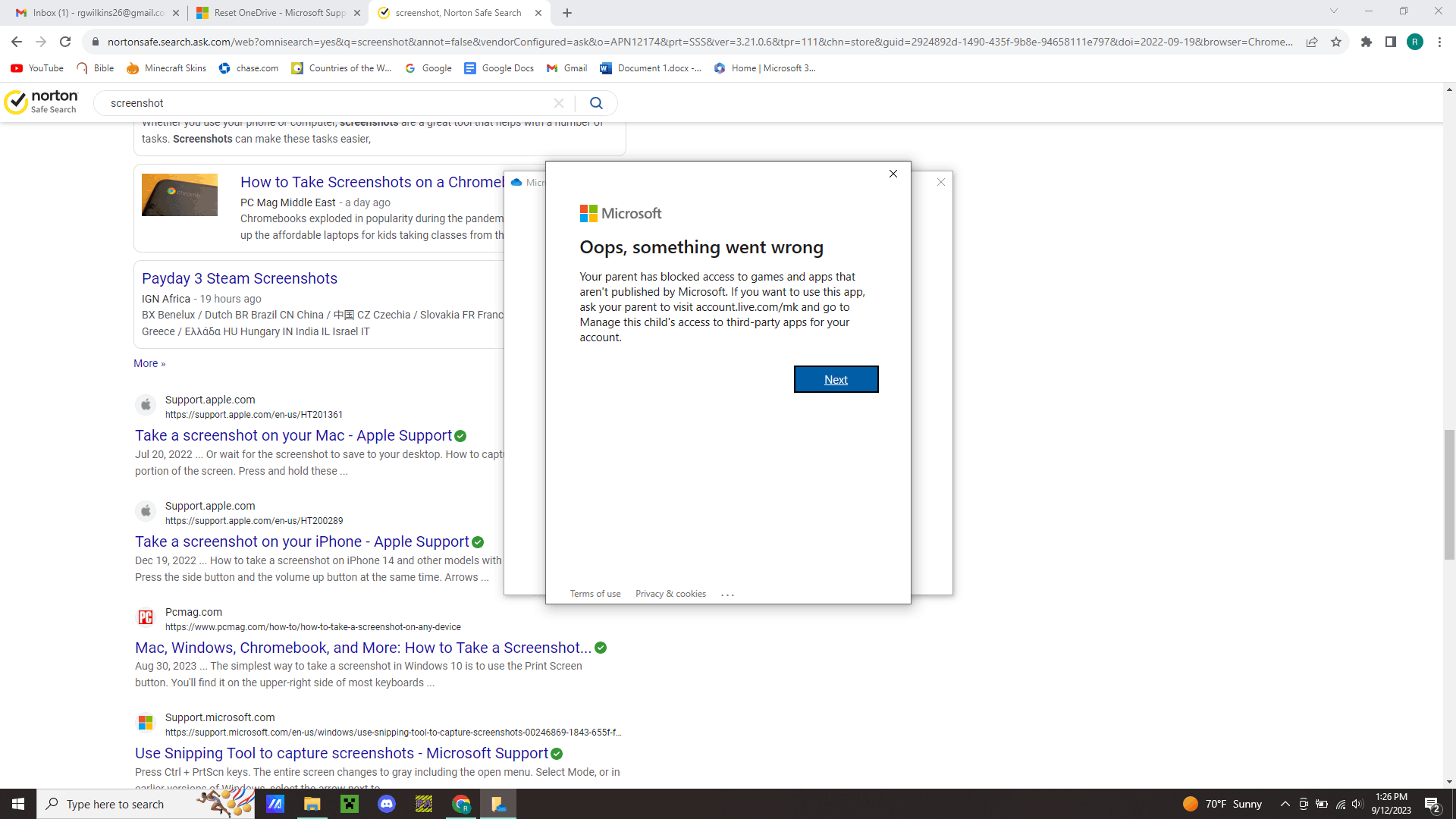Click the Privacy & cookies link

pos(671,594)
